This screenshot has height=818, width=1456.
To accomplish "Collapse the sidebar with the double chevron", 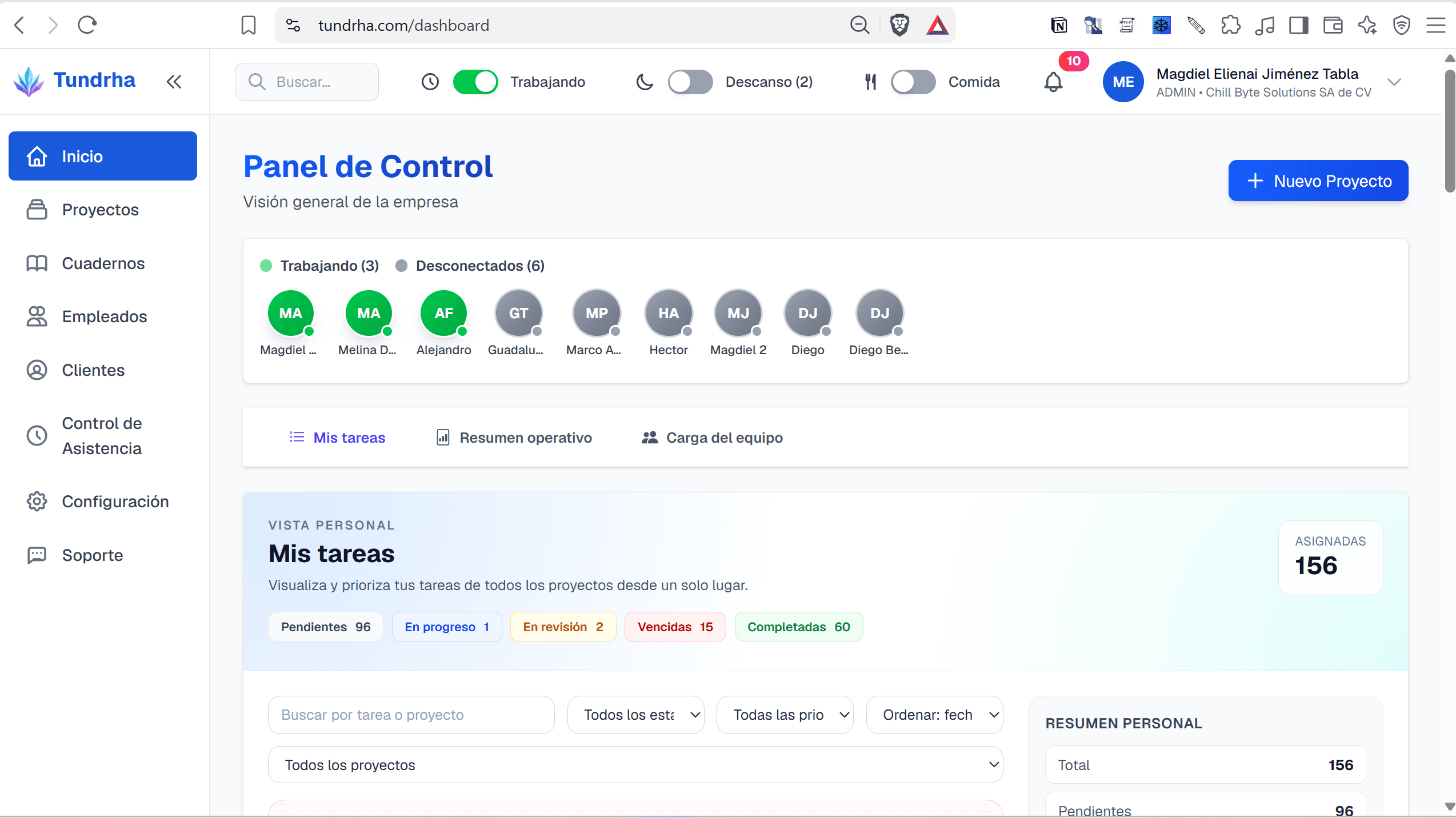I will click(174, 82).
